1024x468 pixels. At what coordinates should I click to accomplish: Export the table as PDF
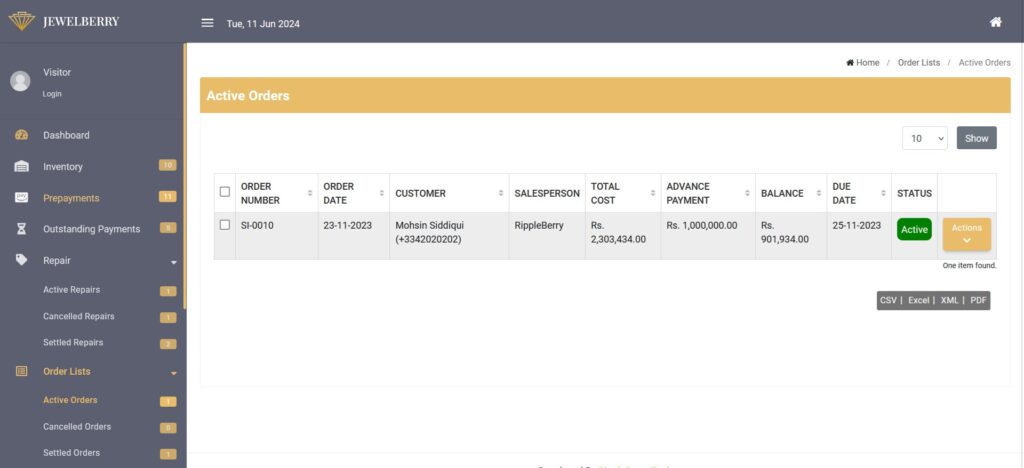(978, 300)
